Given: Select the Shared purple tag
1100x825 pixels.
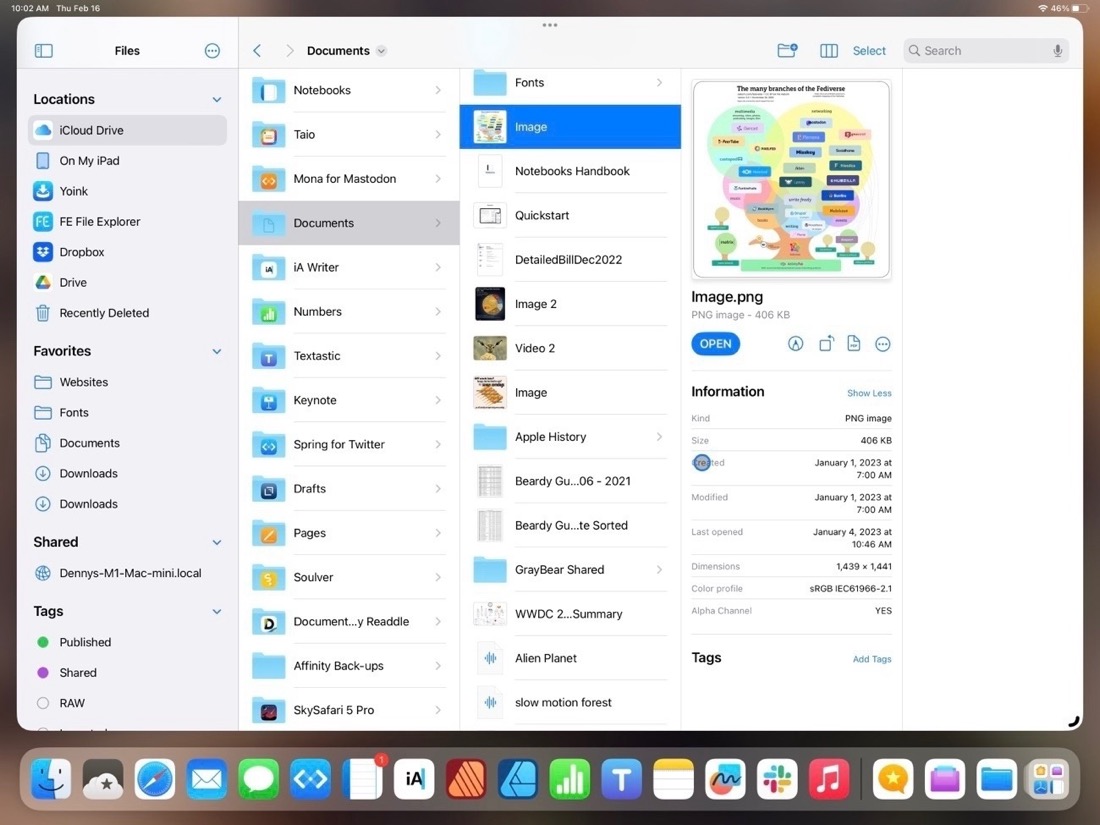Looking at the screenshot, I should 43,672.
